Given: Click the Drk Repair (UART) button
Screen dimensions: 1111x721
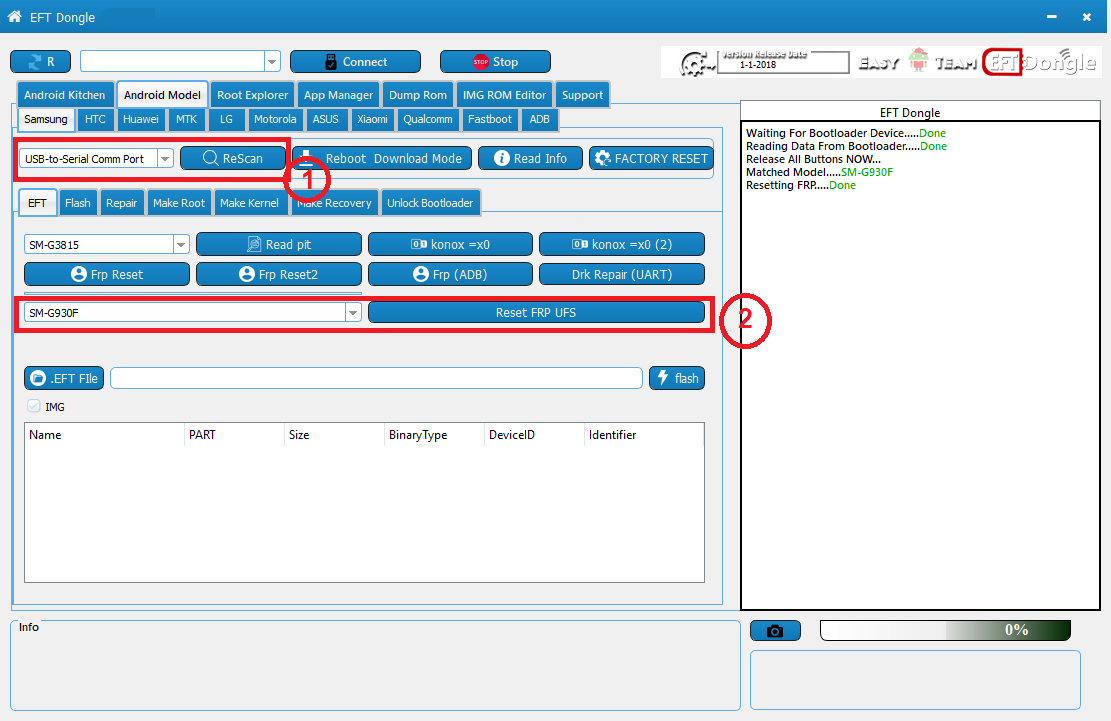Looking at the screenshot, I should click(x=621, y=274).
